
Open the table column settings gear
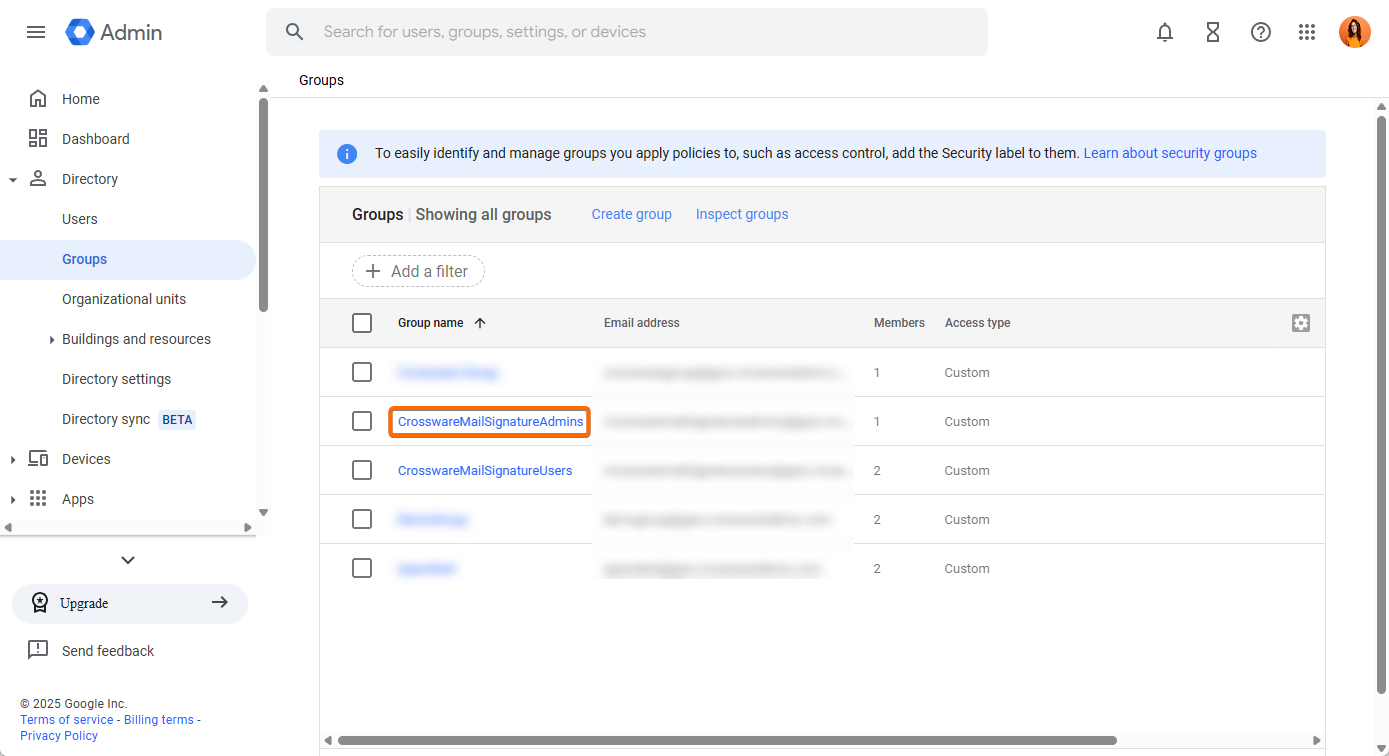(x=1300, y=323)
